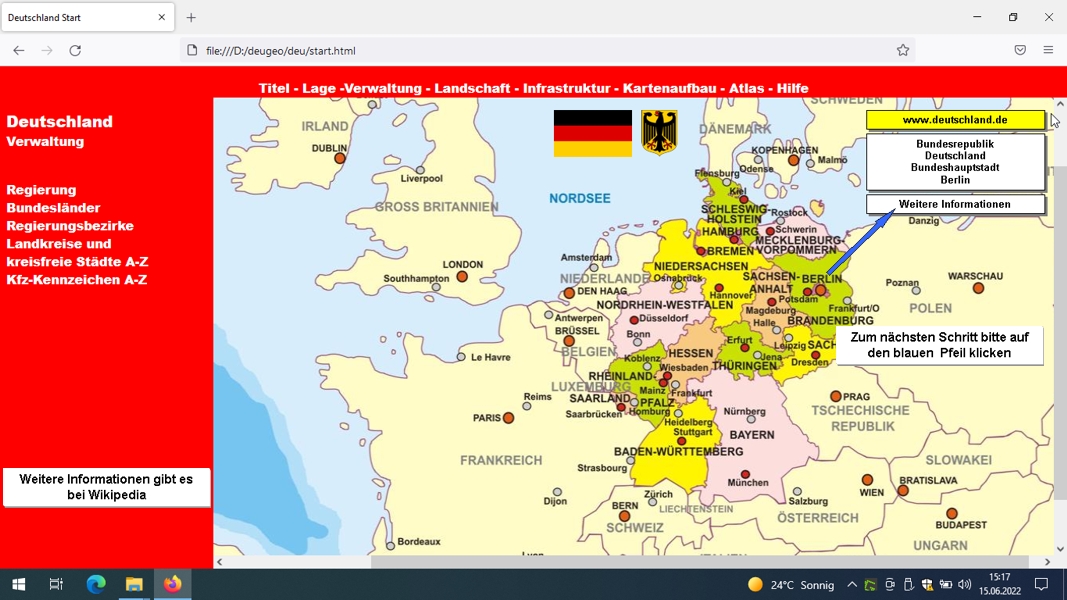Click the horizontal scrollbar right arrow
The width and height of the screenshot is (1067, 600).
click(x=1047, y=562)
